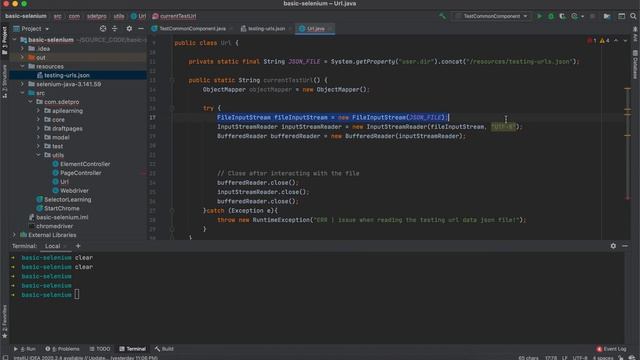Select StartChrome class in project tree

62,209
